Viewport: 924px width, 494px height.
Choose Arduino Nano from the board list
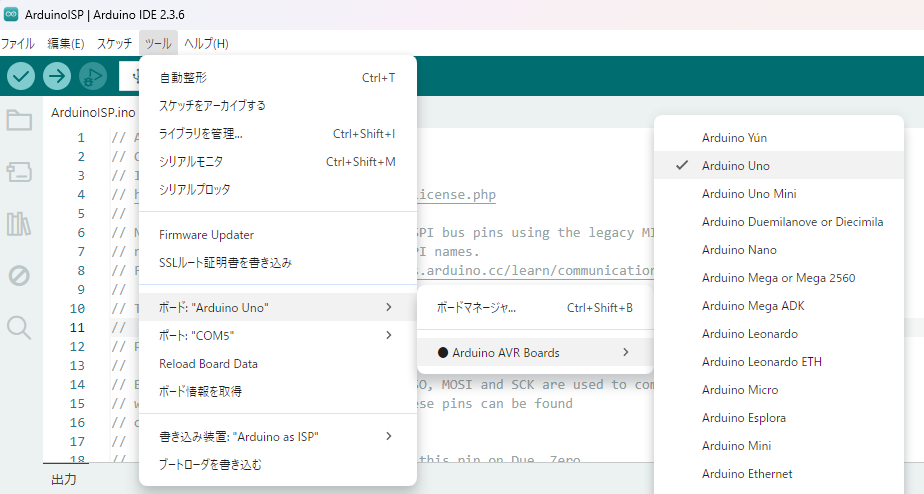point(739,250)
